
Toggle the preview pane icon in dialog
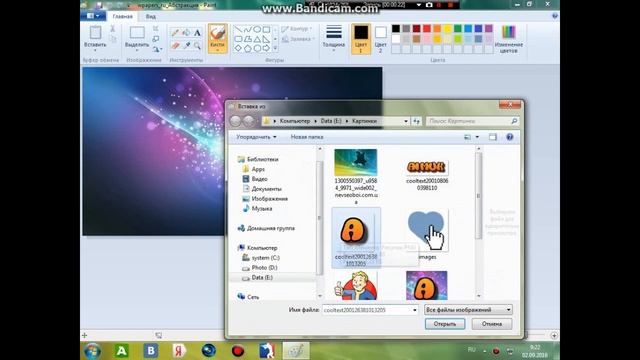tap(493, 137)
